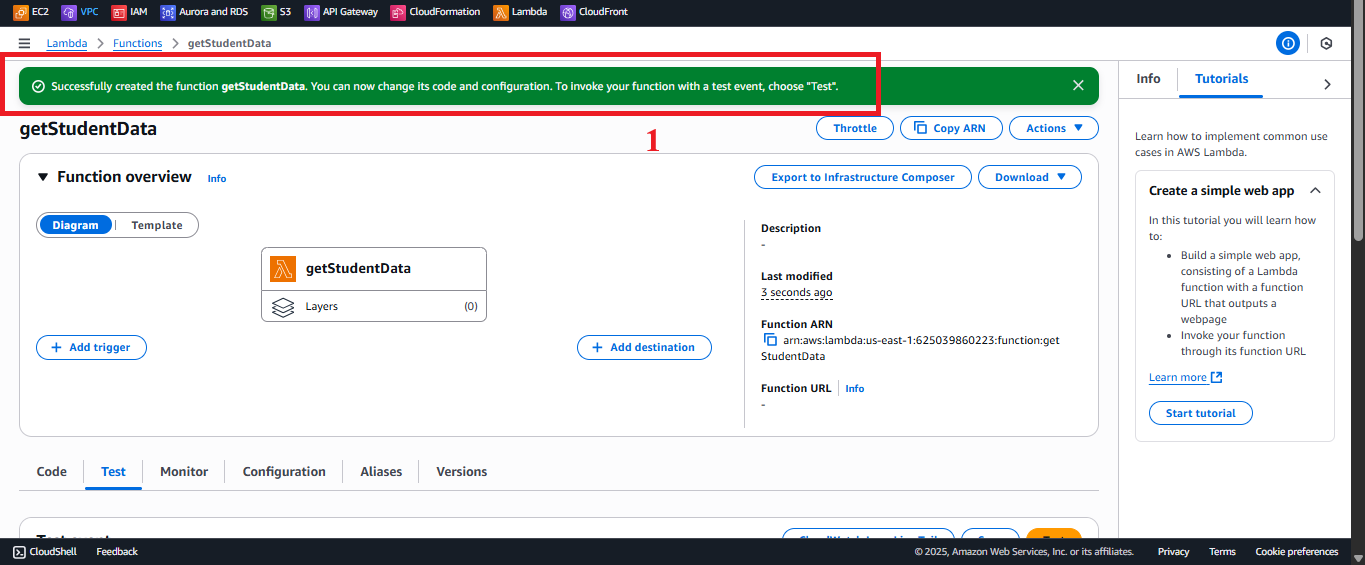
Task: Open the IAM service shortcut
Action: [x=130, y=12]
